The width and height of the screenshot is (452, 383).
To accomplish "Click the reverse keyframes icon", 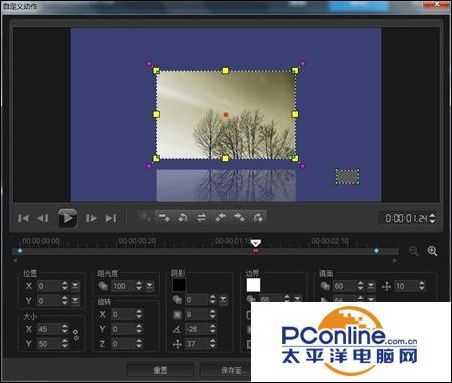I will (x=201, y=218).
